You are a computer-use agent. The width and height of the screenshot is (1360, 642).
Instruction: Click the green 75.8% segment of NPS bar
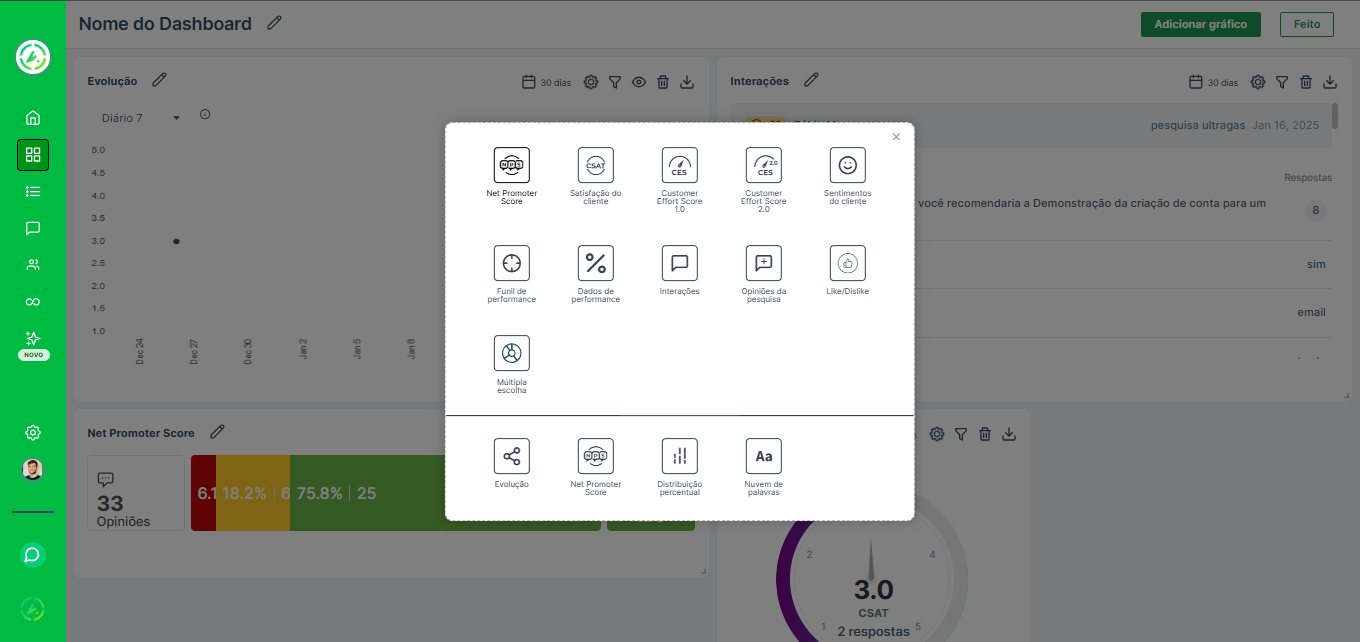pos(445,493)
